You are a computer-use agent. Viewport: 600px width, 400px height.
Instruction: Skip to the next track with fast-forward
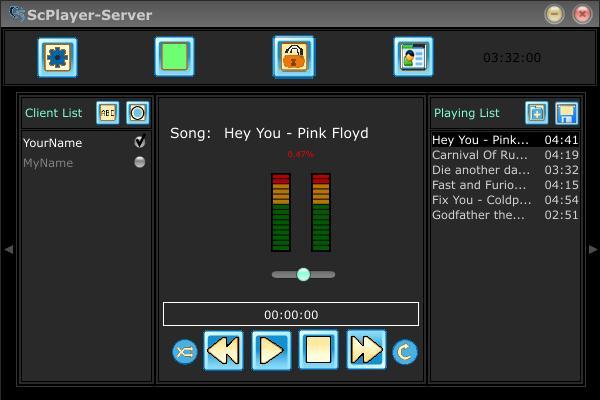click(x=366, y=350)
